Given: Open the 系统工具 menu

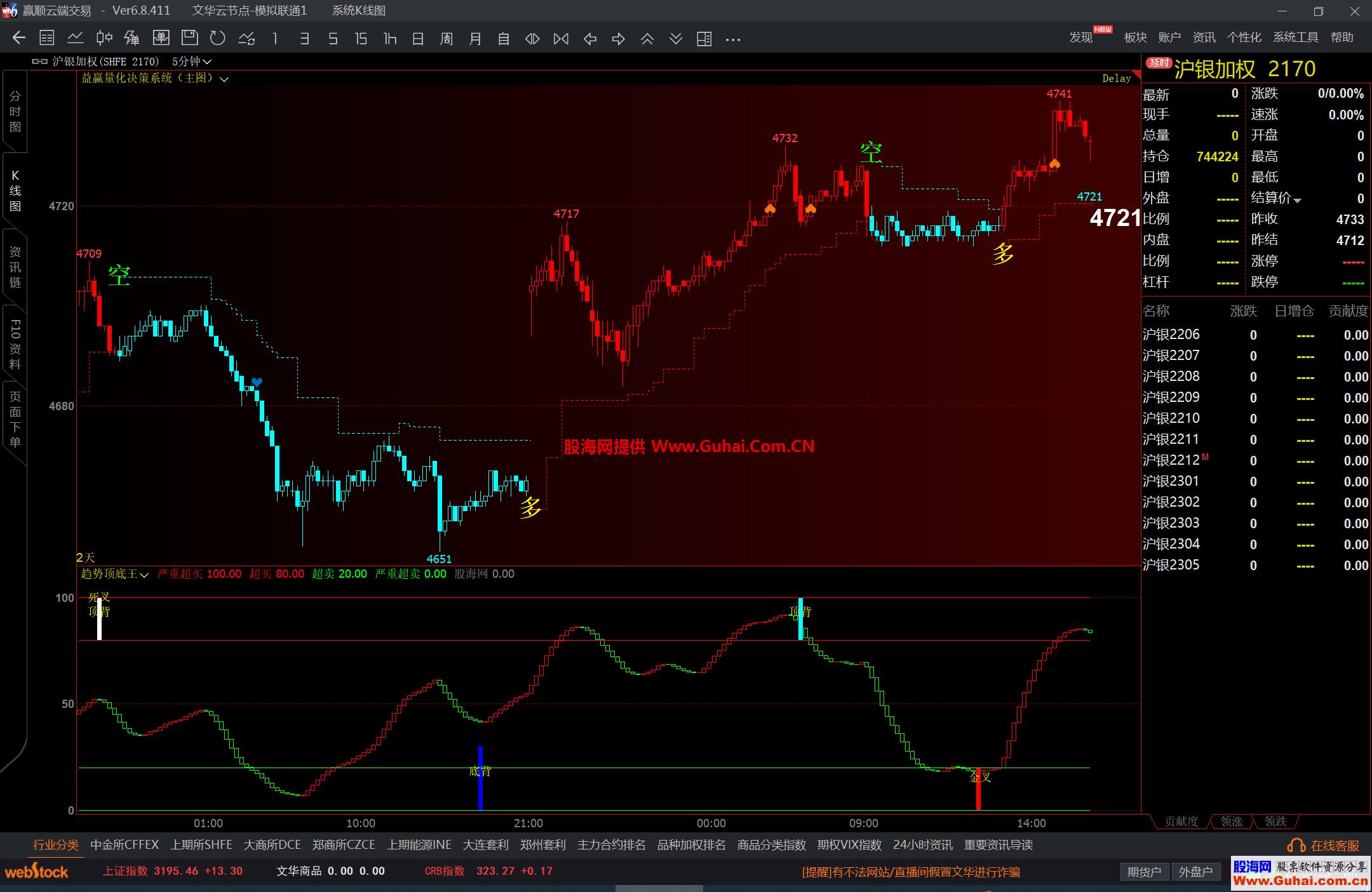Looking at the screenshot, I should 1295,37.
